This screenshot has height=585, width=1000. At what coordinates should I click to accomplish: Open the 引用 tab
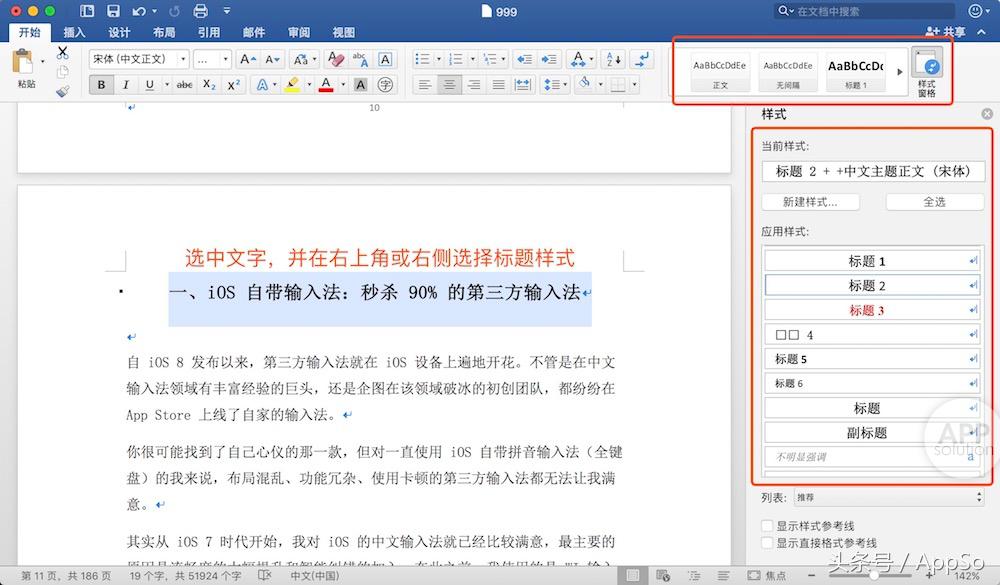click(209, 32)
